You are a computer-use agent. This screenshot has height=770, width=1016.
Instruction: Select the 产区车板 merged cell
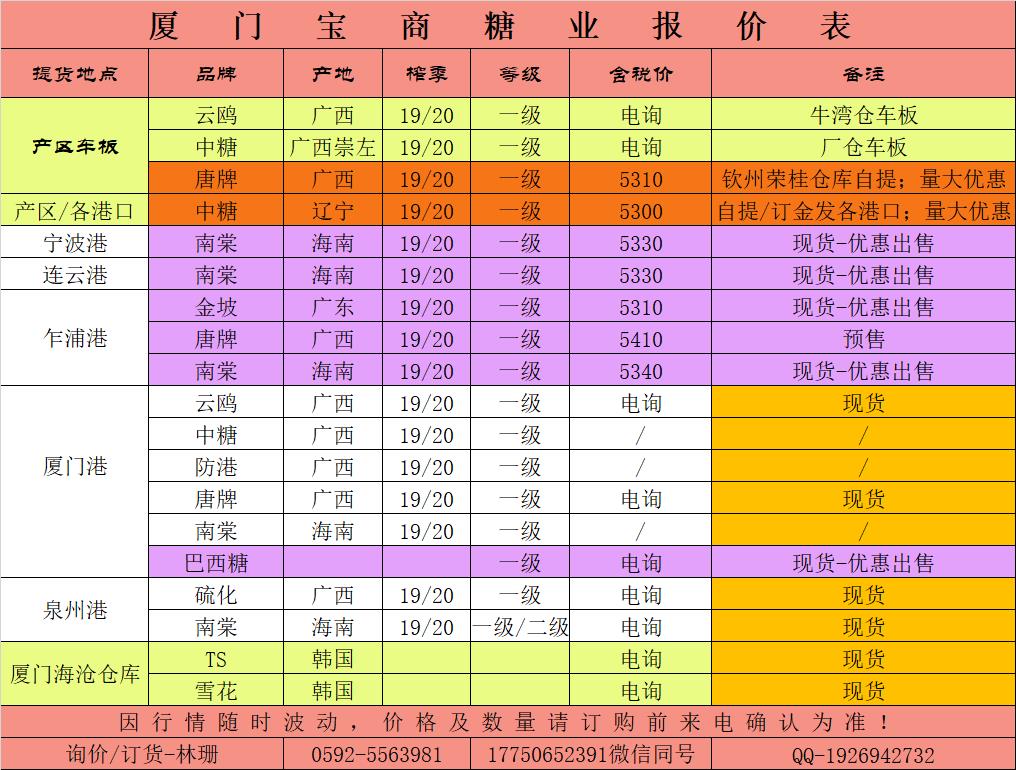click(75, 146)
